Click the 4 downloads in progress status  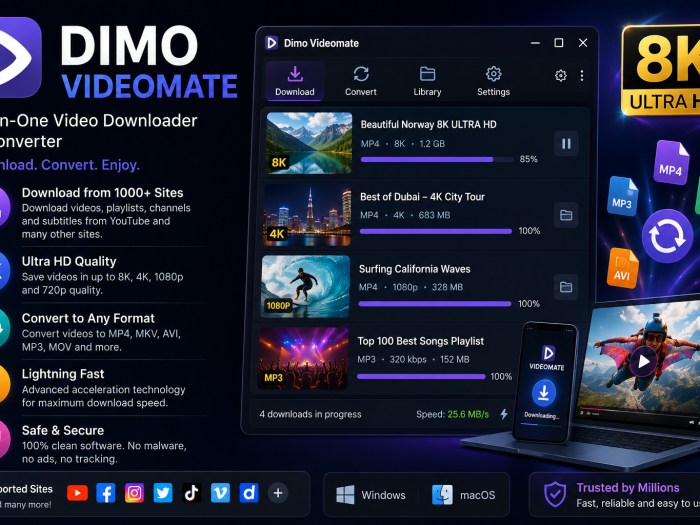click(310, 414)
